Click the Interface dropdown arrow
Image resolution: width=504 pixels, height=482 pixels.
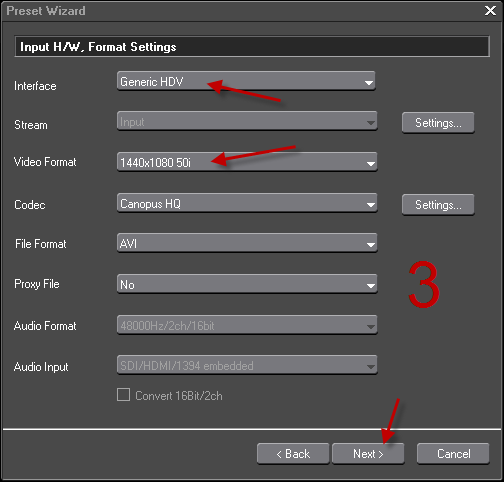click(369, 82)
